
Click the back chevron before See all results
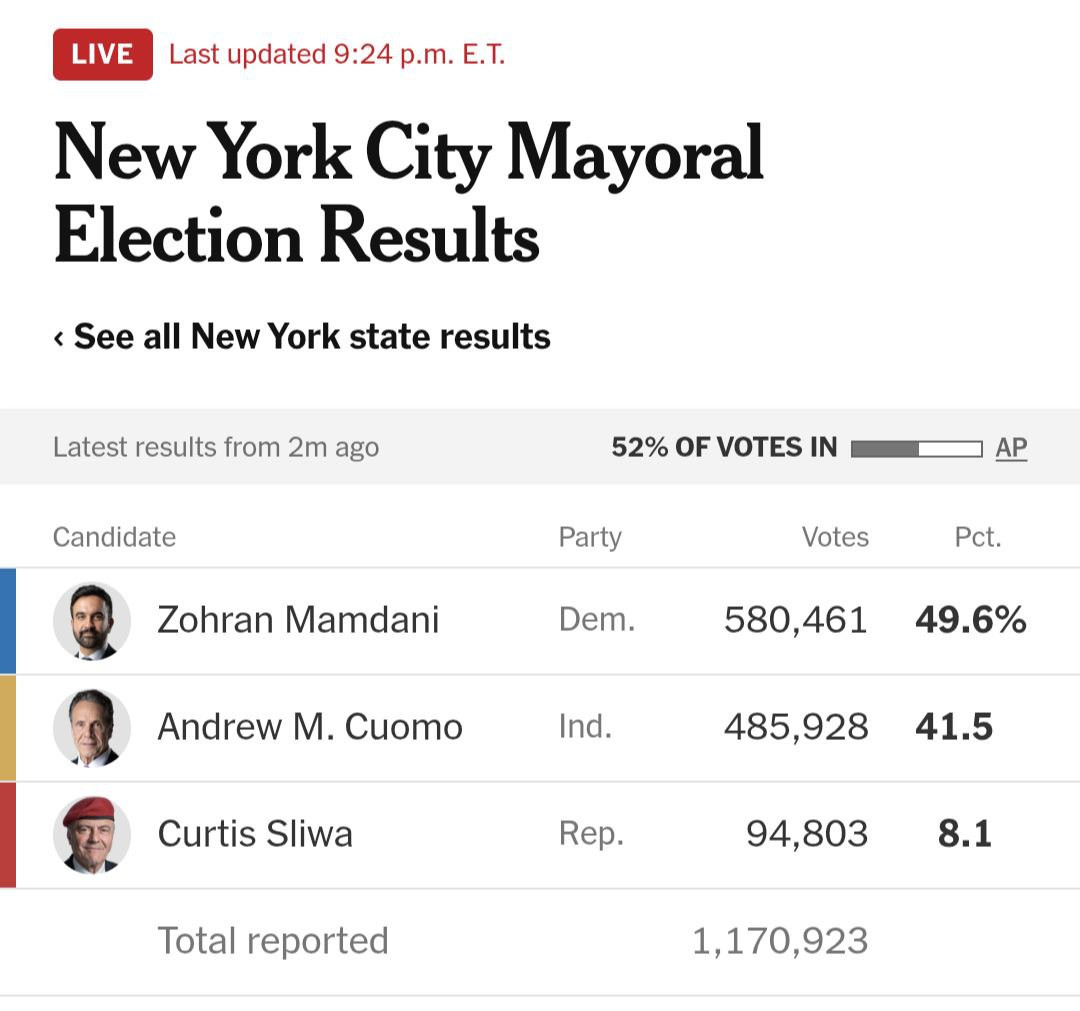pos(59,338)
